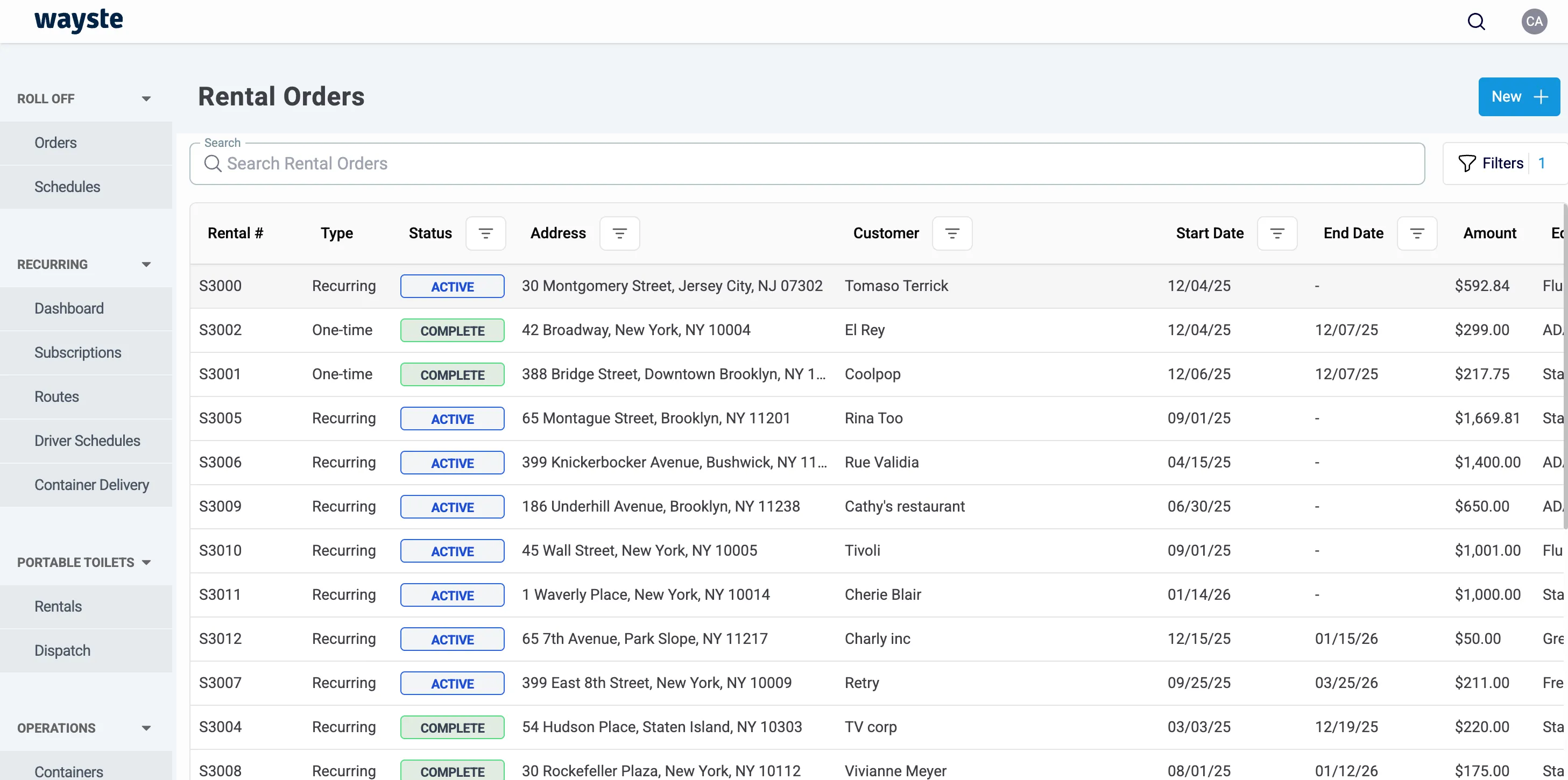Collapse the OPERATIONS sidebar section
The width and height of the screenshot is (1568, 780).
(x=146, y=728)
